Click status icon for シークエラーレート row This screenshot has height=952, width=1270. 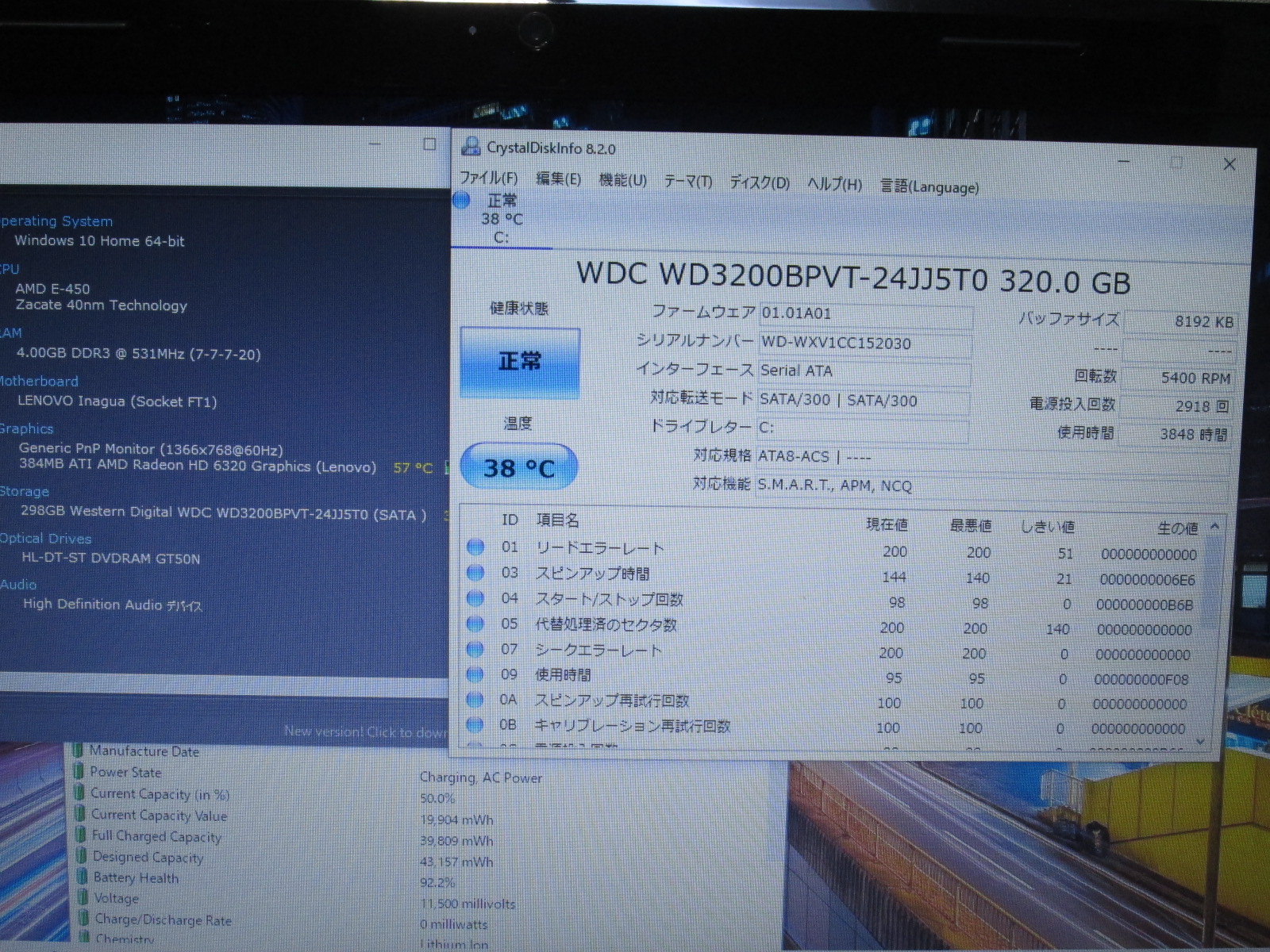475,649
